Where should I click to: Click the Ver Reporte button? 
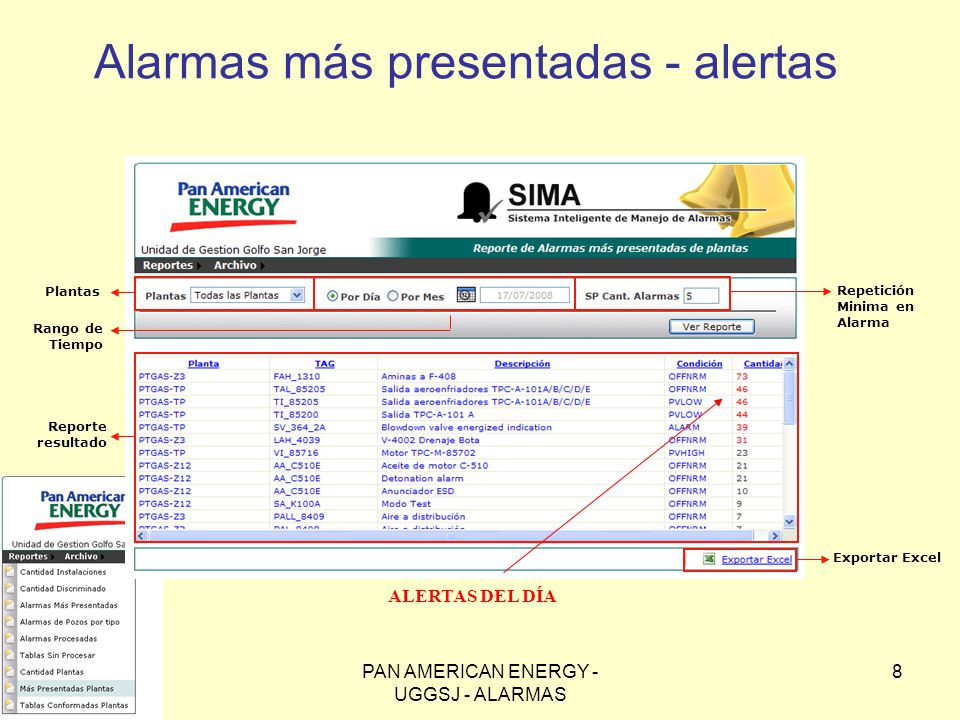tap(711, 327)
